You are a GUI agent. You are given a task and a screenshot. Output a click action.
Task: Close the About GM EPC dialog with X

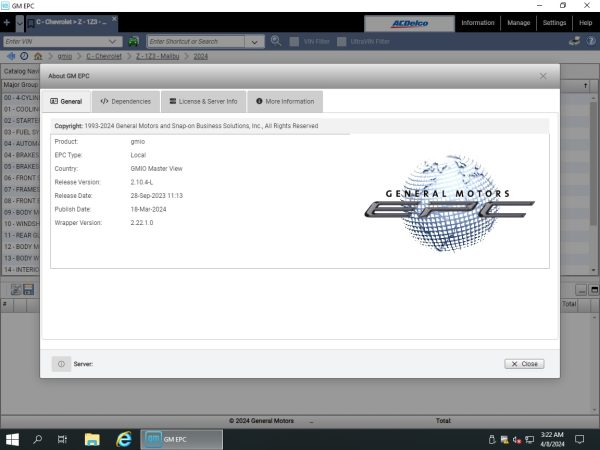(x=543, y=76)
